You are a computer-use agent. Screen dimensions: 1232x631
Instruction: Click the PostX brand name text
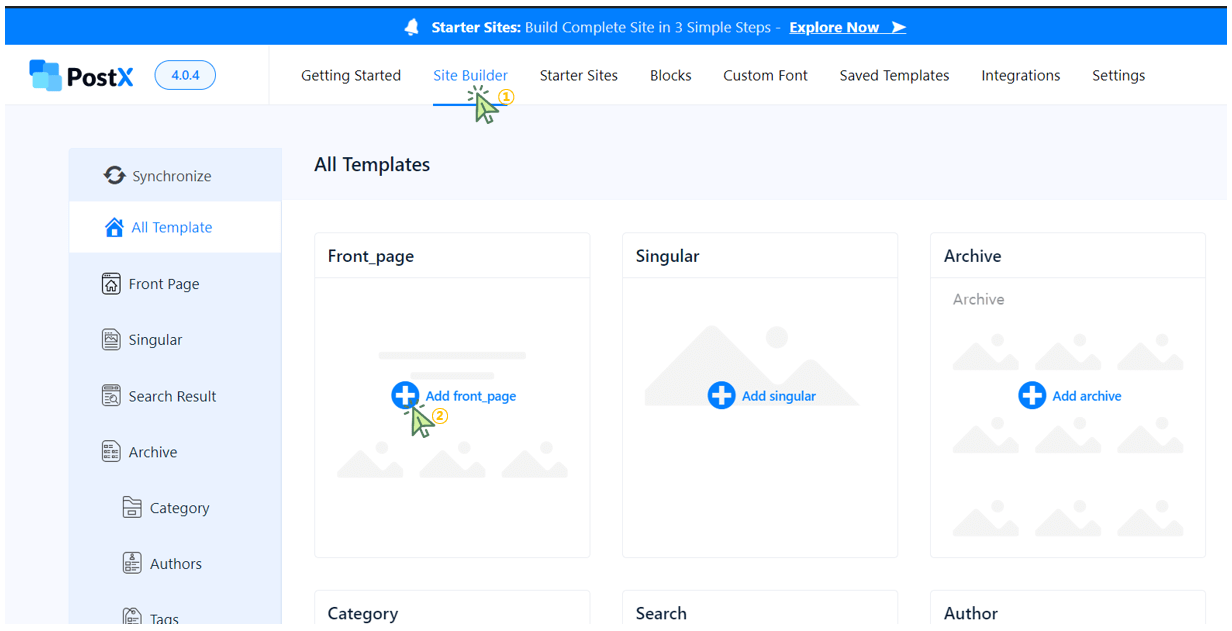pyautogui.click(x=100, y=76)
